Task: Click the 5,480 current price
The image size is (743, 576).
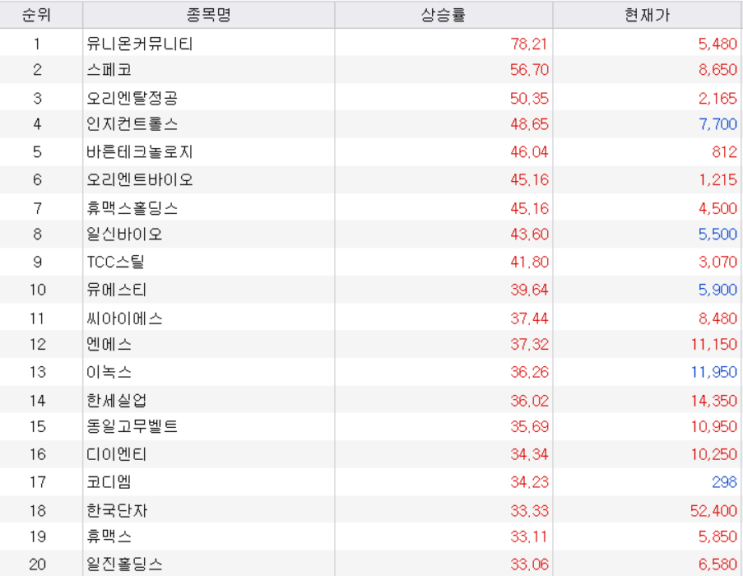Action: tap(717, 44)
